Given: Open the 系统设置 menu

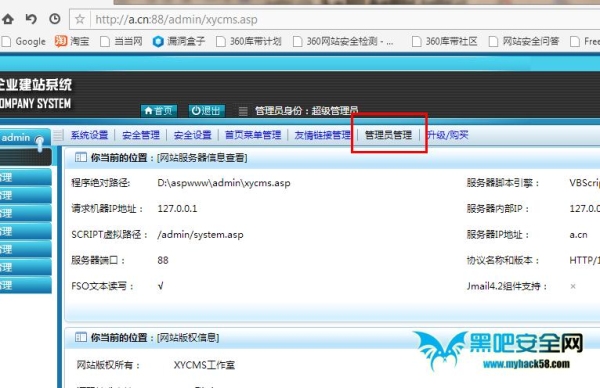Looking at the screenshot, I should pos(89,135).
